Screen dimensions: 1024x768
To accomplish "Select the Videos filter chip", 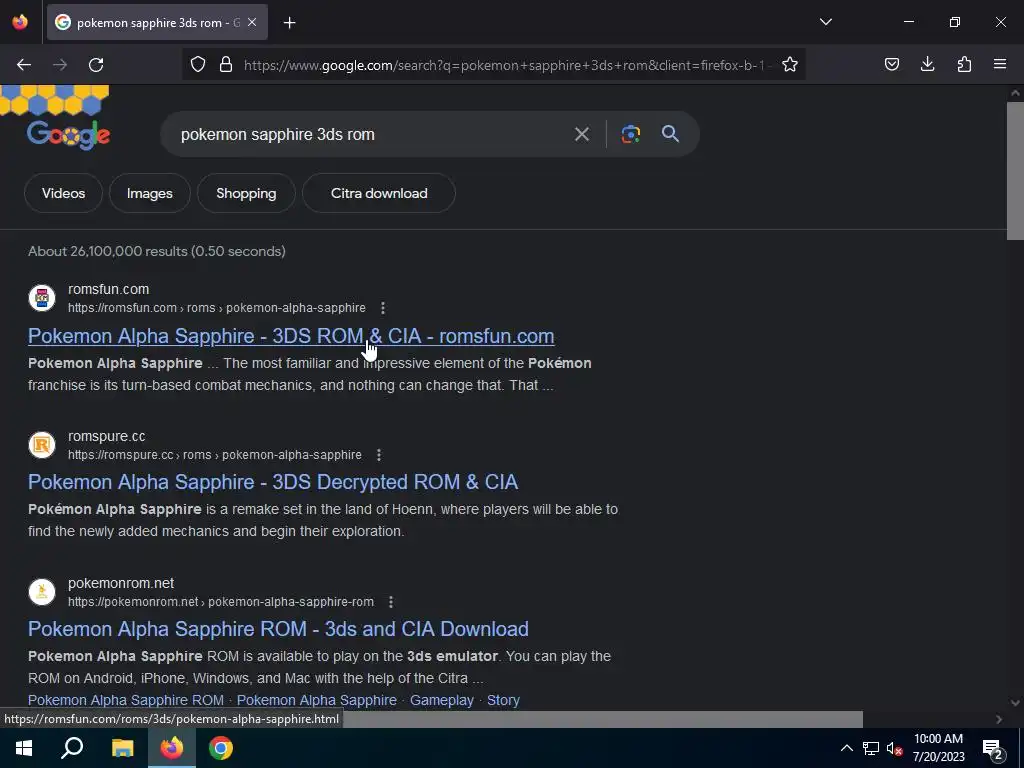I will [63, 193].
